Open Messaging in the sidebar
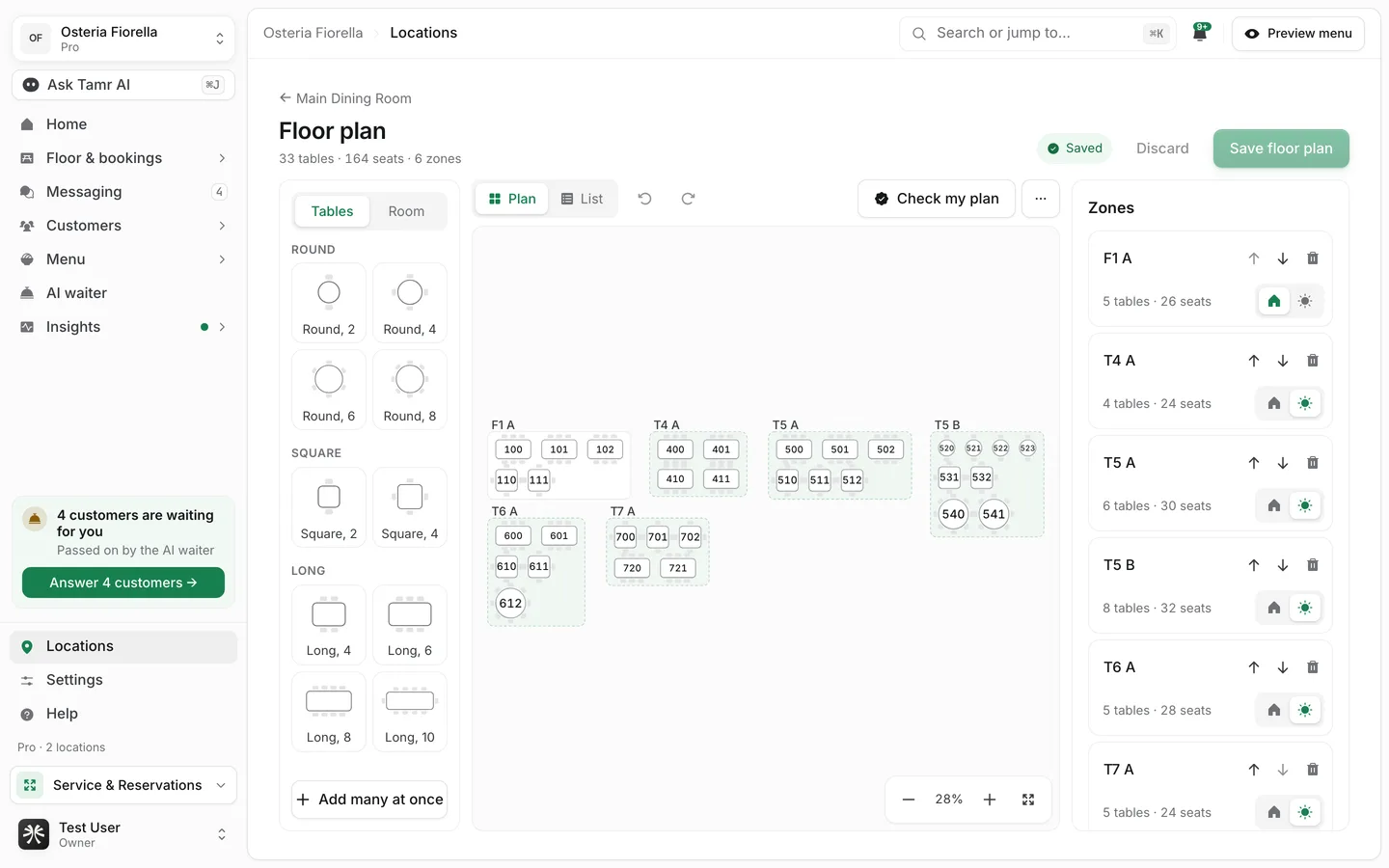This screenshot has width=1389, height=868. pos(123,192)
